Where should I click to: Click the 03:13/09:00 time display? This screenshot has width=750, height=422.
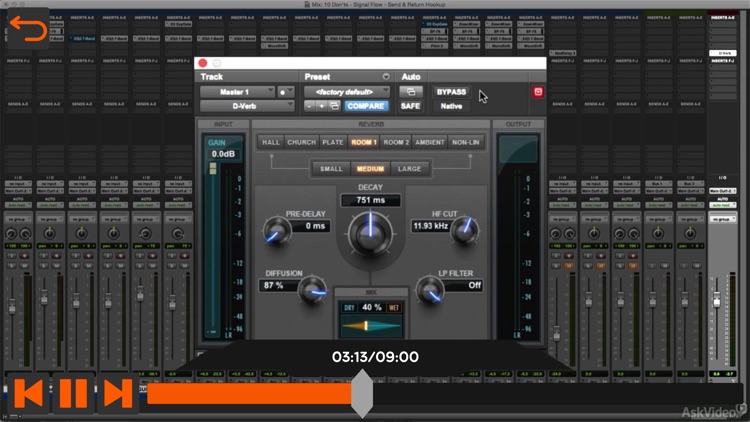[x=375, y=357]
